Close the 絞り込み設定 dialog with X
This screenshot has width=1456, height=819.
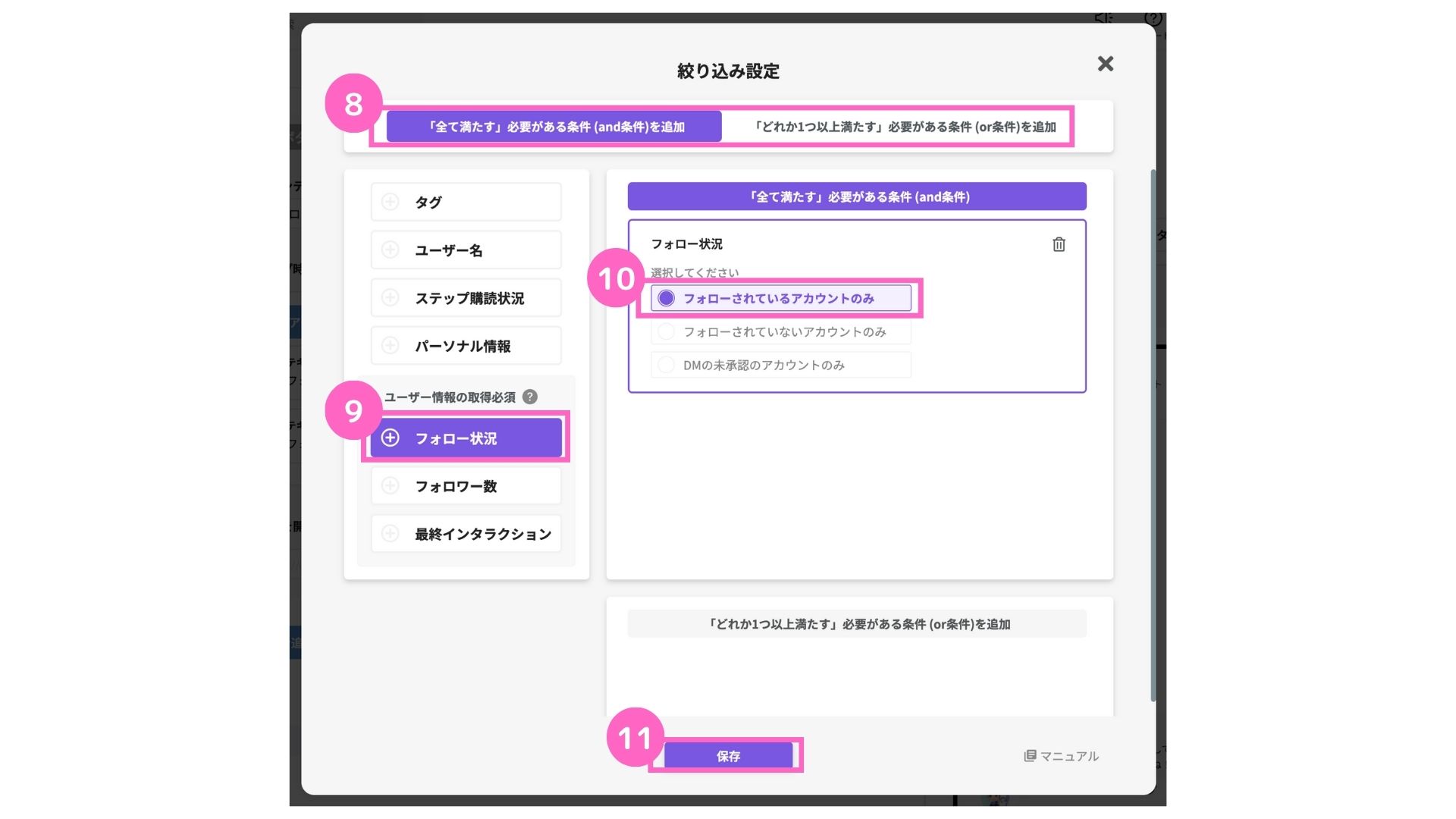pos(1105,64)
